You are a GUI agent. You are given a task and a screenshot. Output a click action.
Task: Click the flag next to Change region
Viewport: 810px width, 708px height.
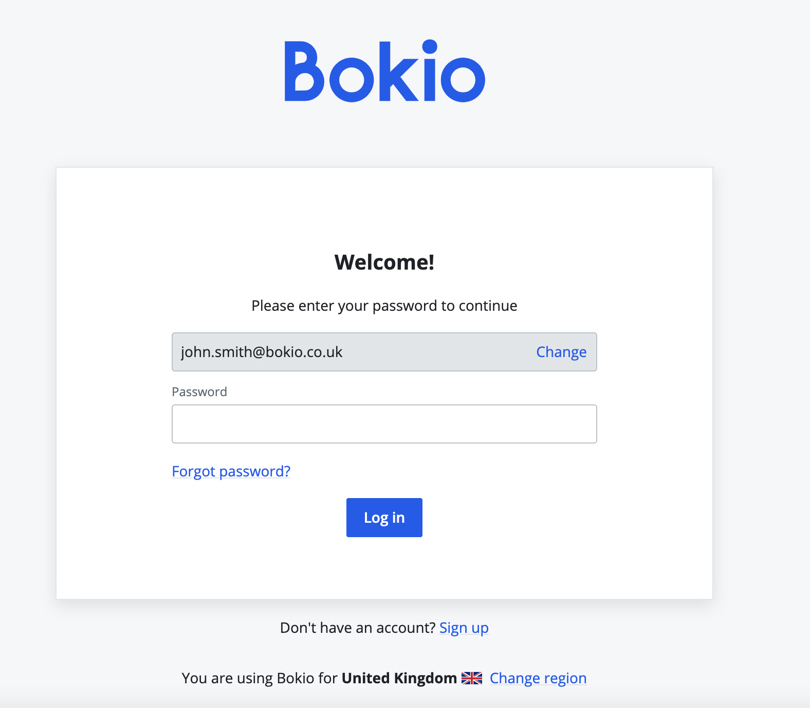tap(471, 677)
